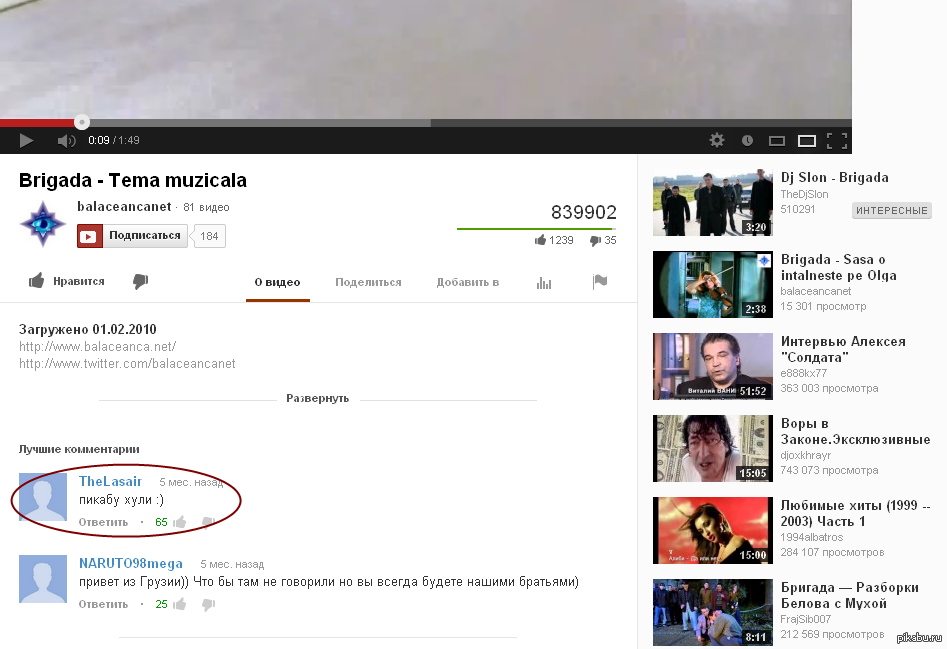Enter fullscreen mode
The width and height of the screenshot is (947, 649).
(x=837, y=141)
